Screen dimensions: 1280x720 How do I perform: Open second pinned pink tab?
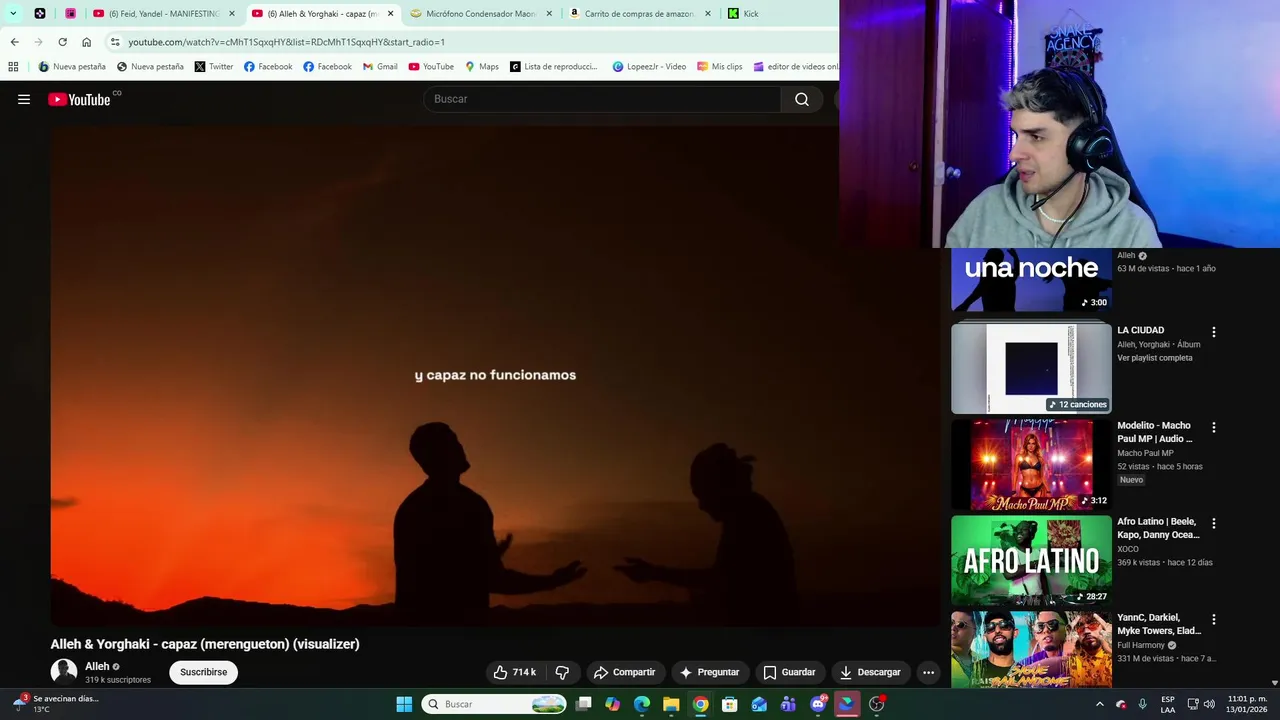pyautogui.click(x=70, y=14)
